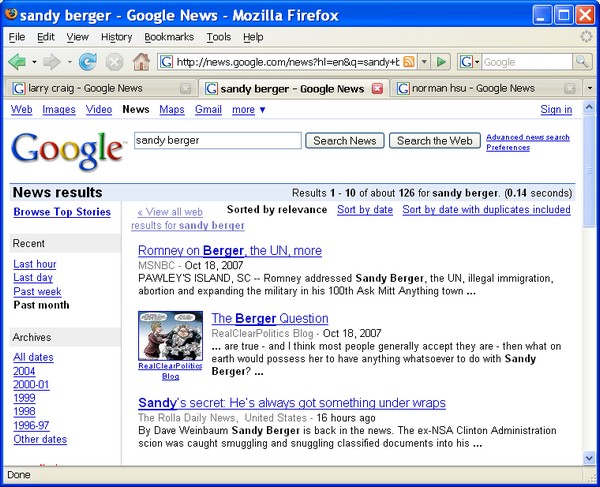Open the list all tabs dropdown

click(590, 88)
